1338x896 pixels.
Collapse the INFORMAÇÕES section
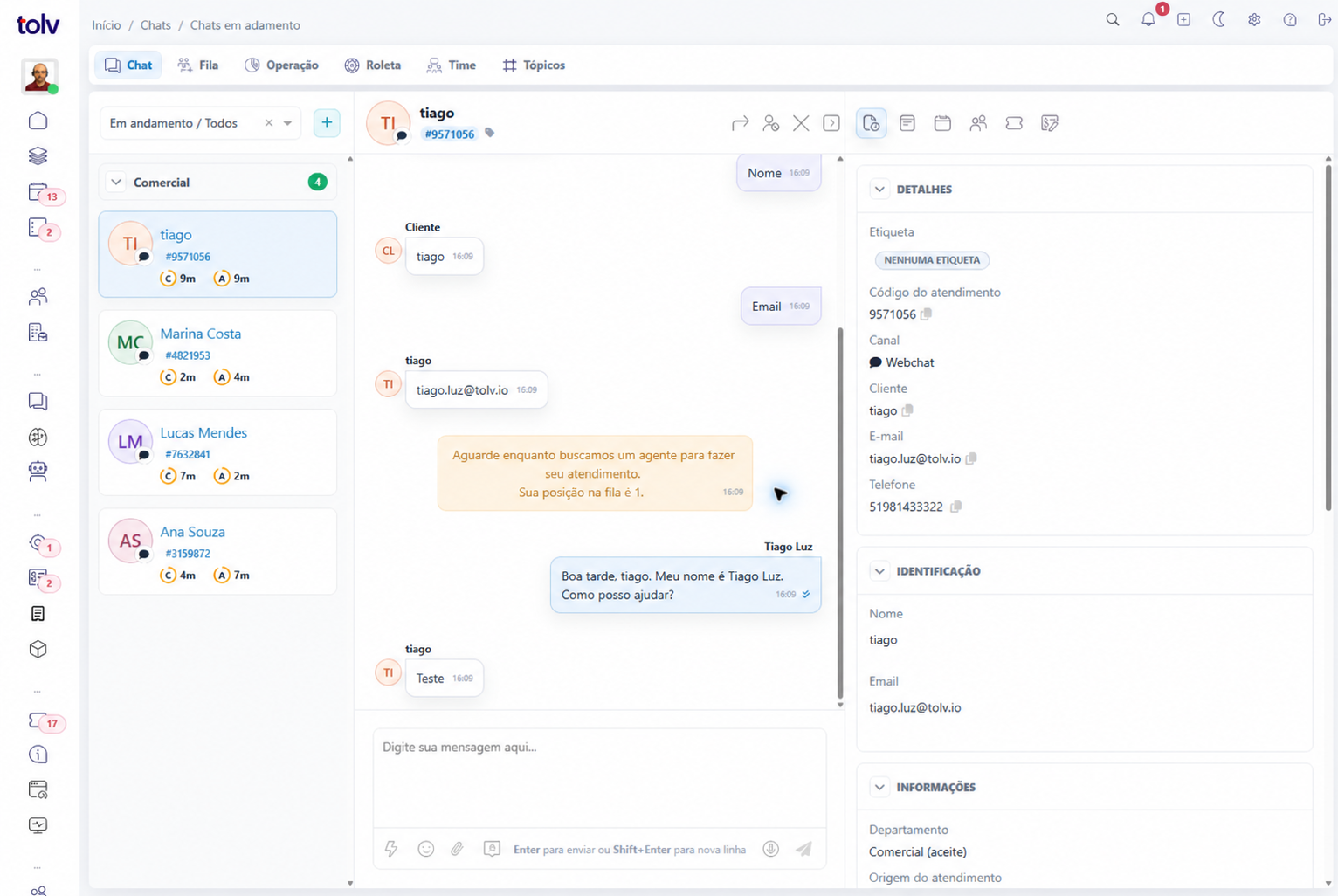pyautogui.click(x=879, y=787)
